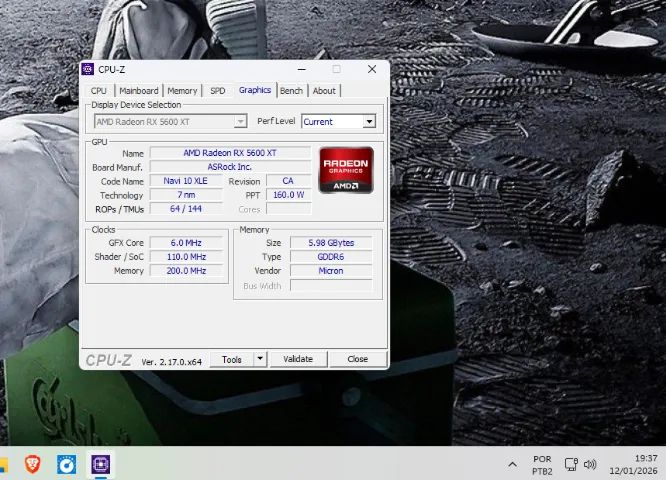Open the Bench tab
Viewport: 666px width, 480px height.
(291, 91)
